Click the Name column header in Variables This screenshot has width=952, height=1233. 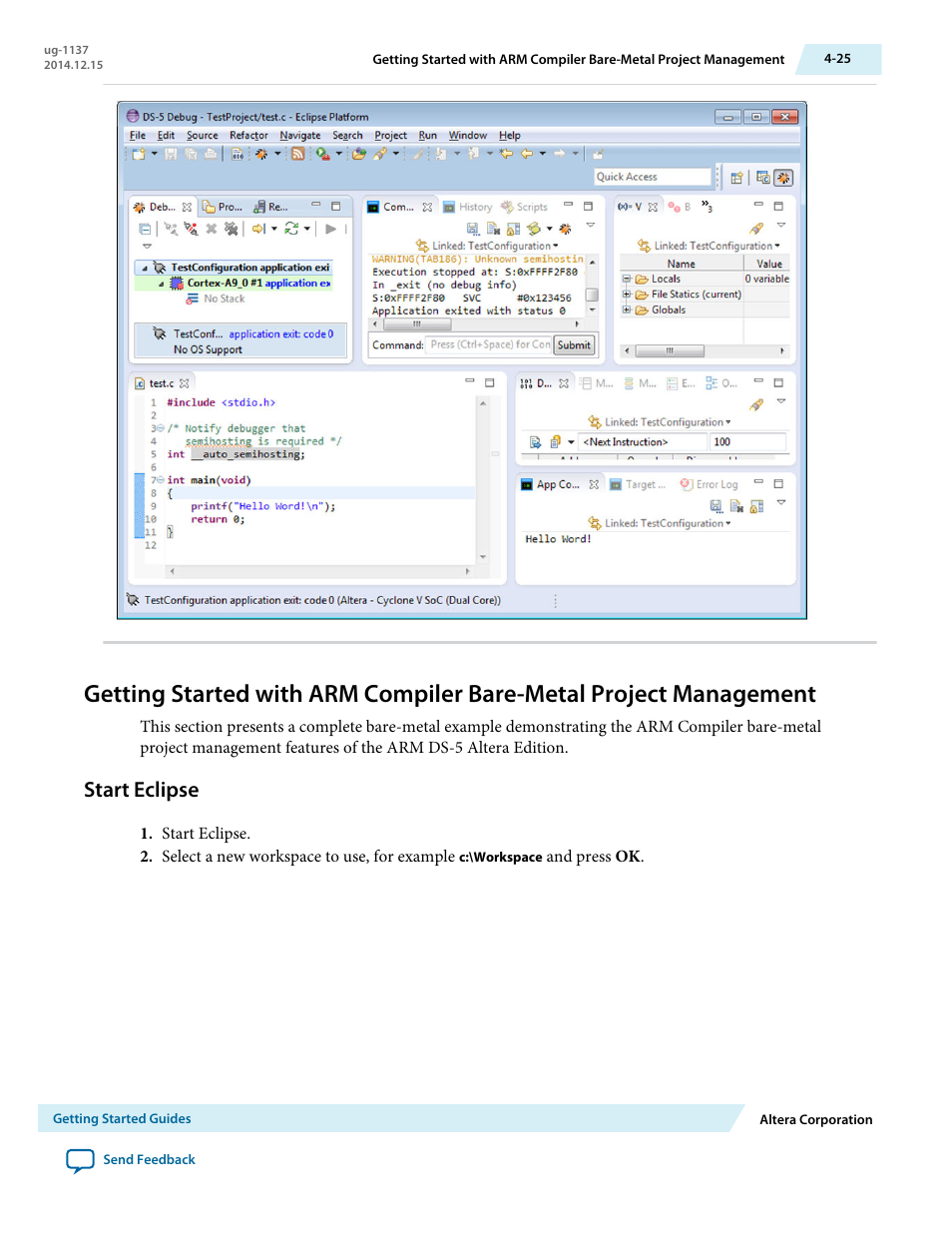click(682, 264)
